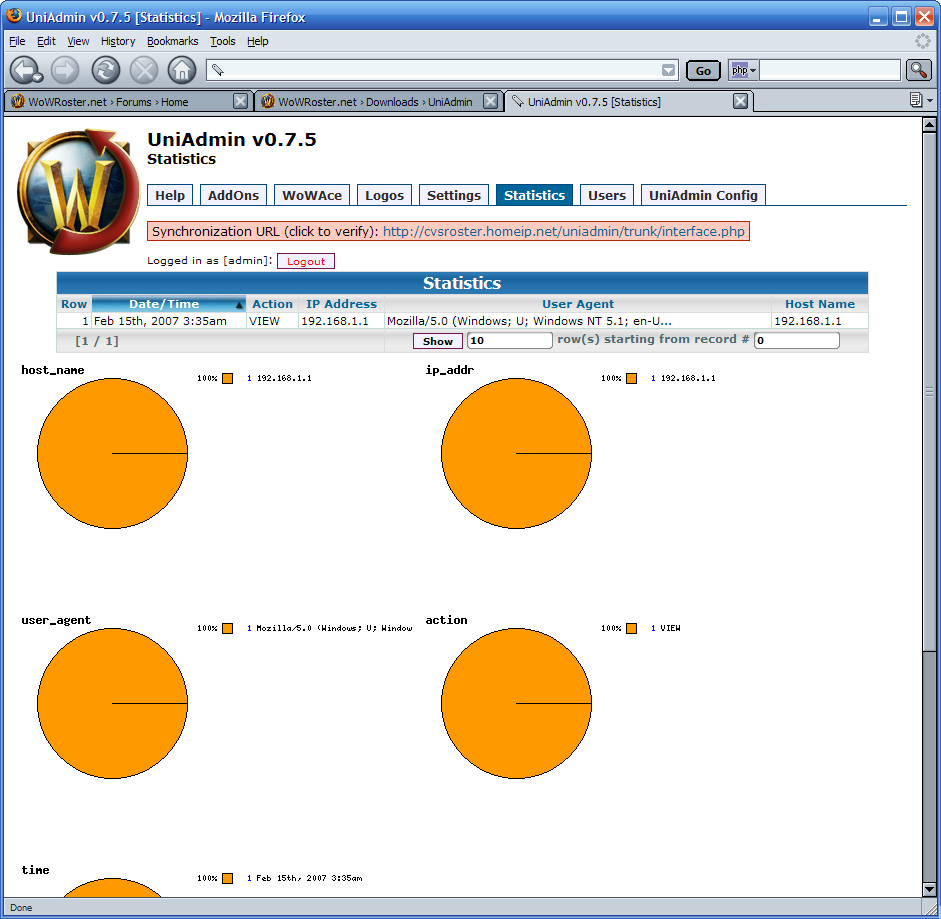Click the scrollbar up arrow
Image resolution: width=941 pixels, height=919 pixels.
929,125
